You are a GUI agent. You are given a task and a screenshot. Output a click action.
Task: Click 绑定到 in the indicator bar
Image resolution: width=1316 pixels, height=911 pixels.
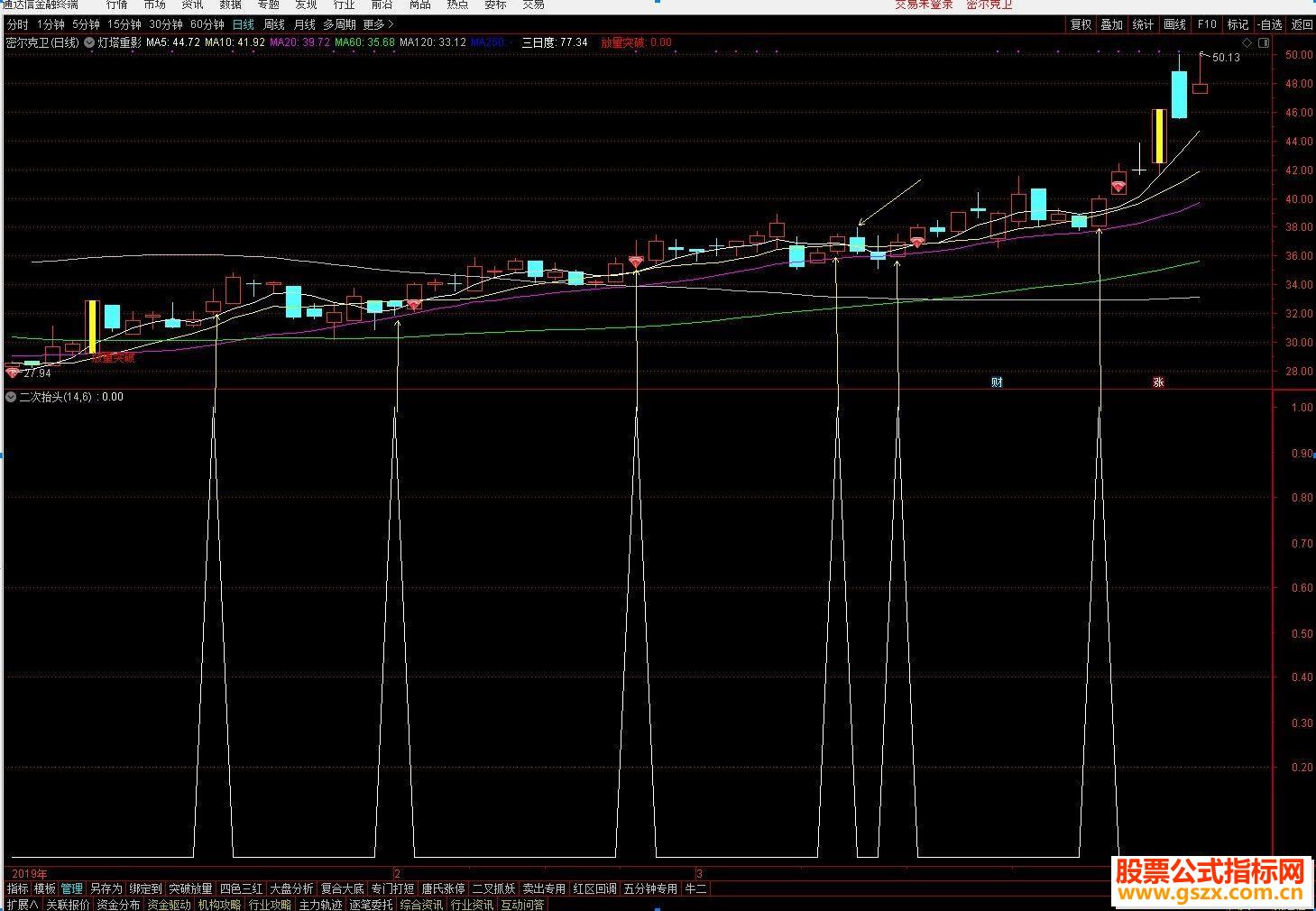(x=145, y=889)
